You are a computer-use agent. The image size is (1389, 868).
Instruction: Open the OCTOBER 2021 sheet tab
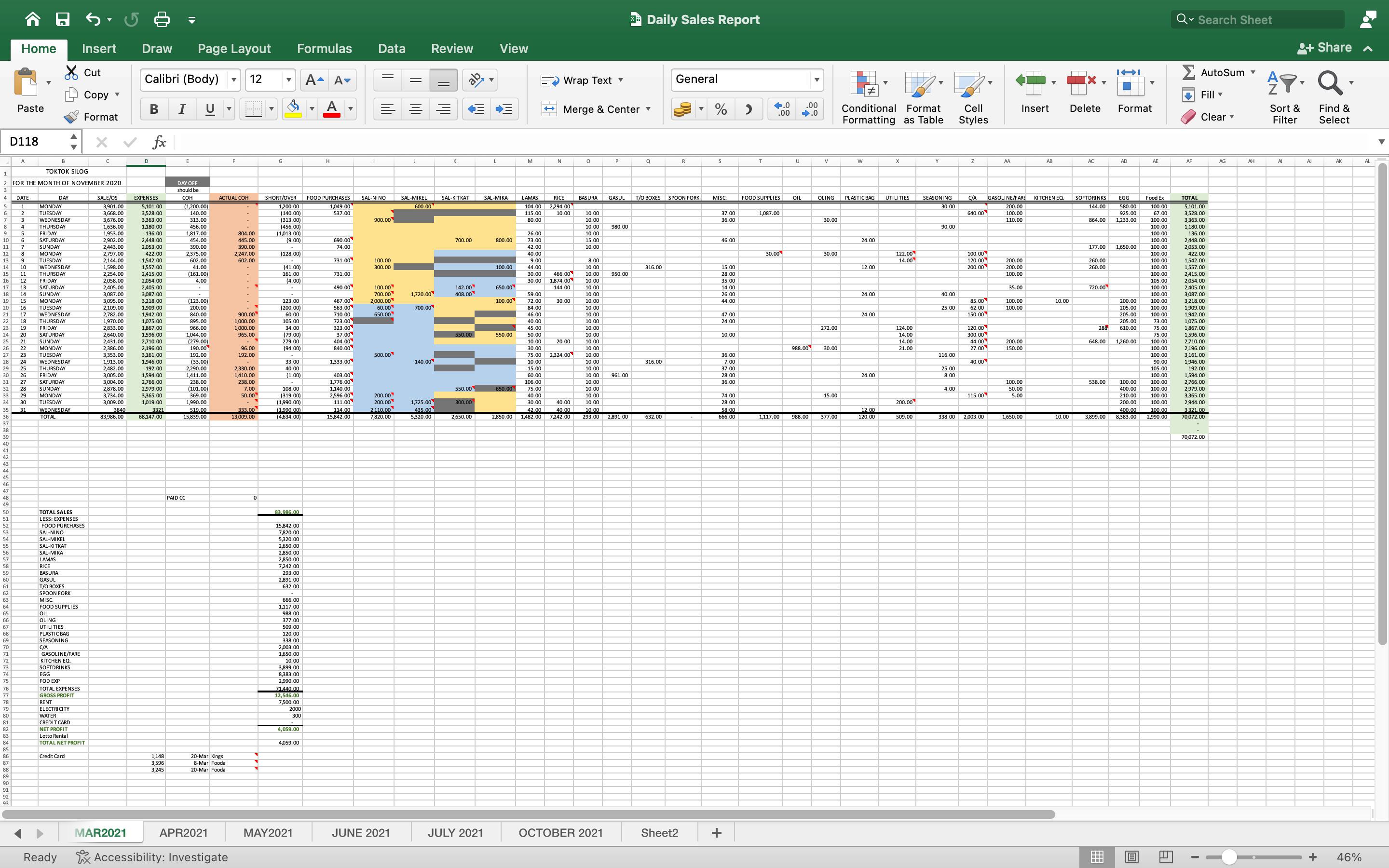pyautogui.click(x=561, y=833)
